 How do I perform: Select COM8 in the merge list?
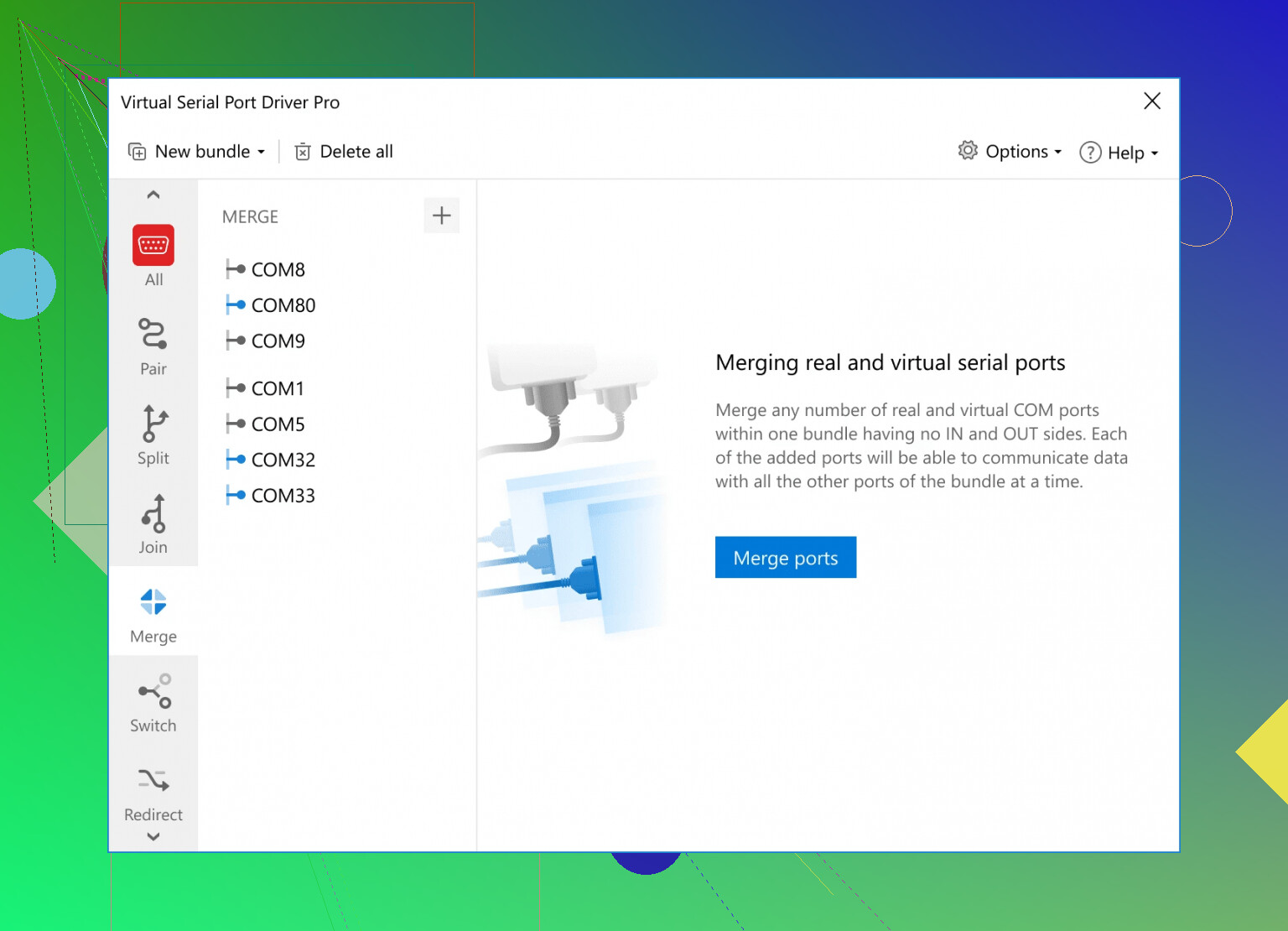(278, 269)
